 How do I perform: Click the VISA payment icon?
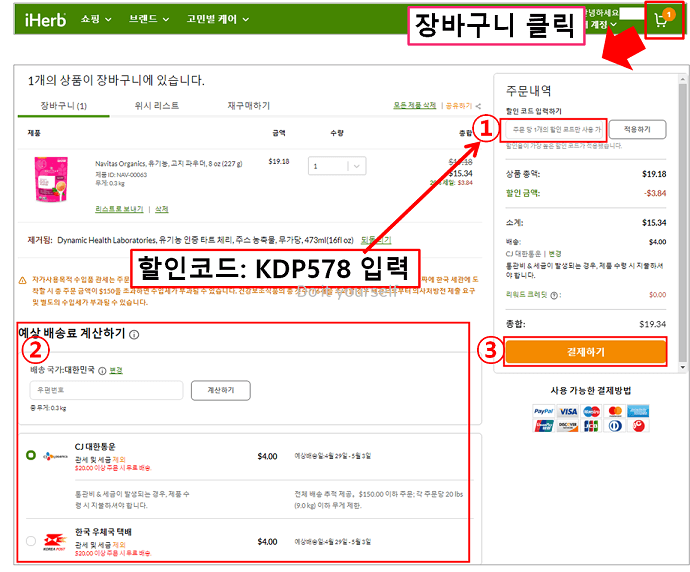pyautogui.click(x=568, y=411)
